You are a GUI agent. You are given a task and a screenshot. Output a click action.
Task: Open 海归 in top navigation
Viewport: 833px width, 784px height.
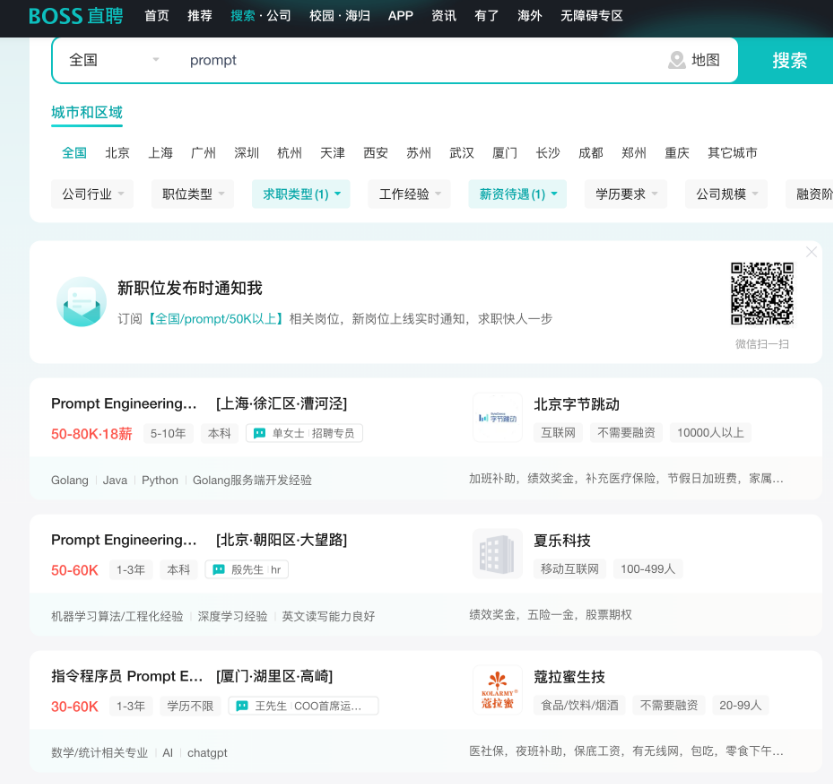pos(358,16)
